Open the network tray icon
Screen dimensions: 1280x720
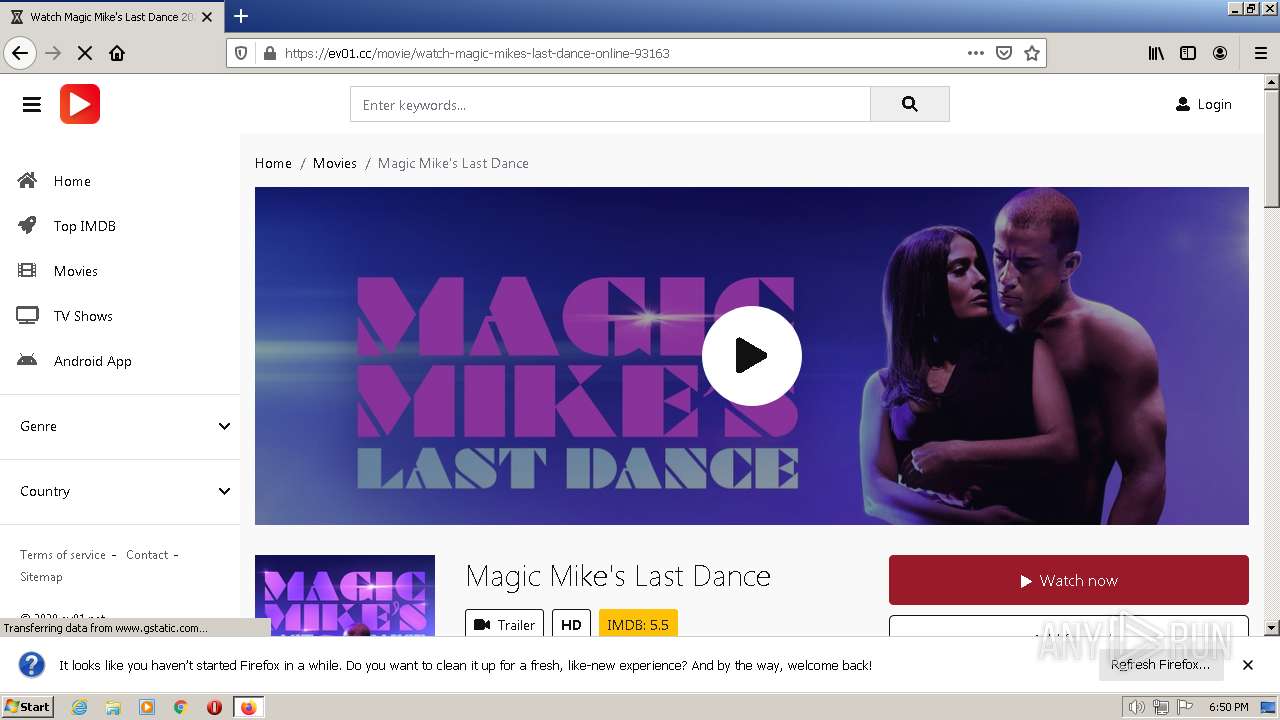1161,707
